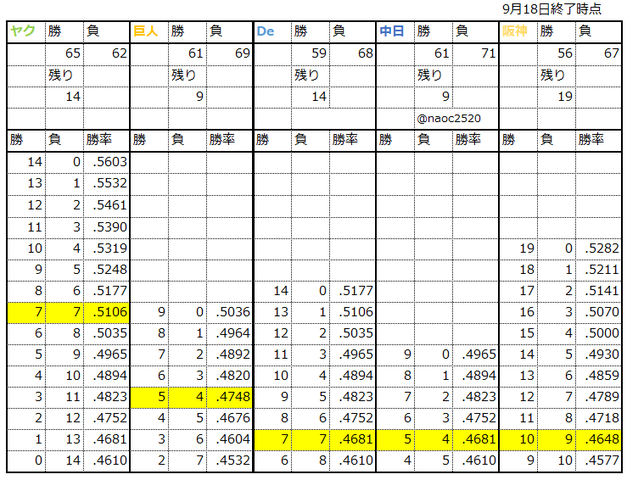Select the orange 巨人 team header cell
Screen dimensions: 627x480
[x=149, y=31]
